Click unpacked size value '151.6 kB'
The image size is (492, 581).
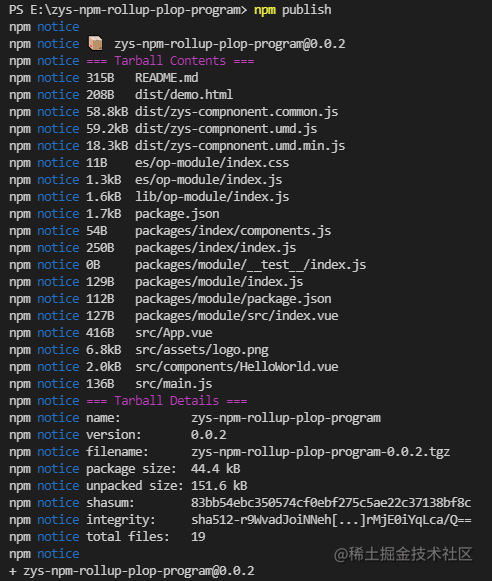pos(219,486)
